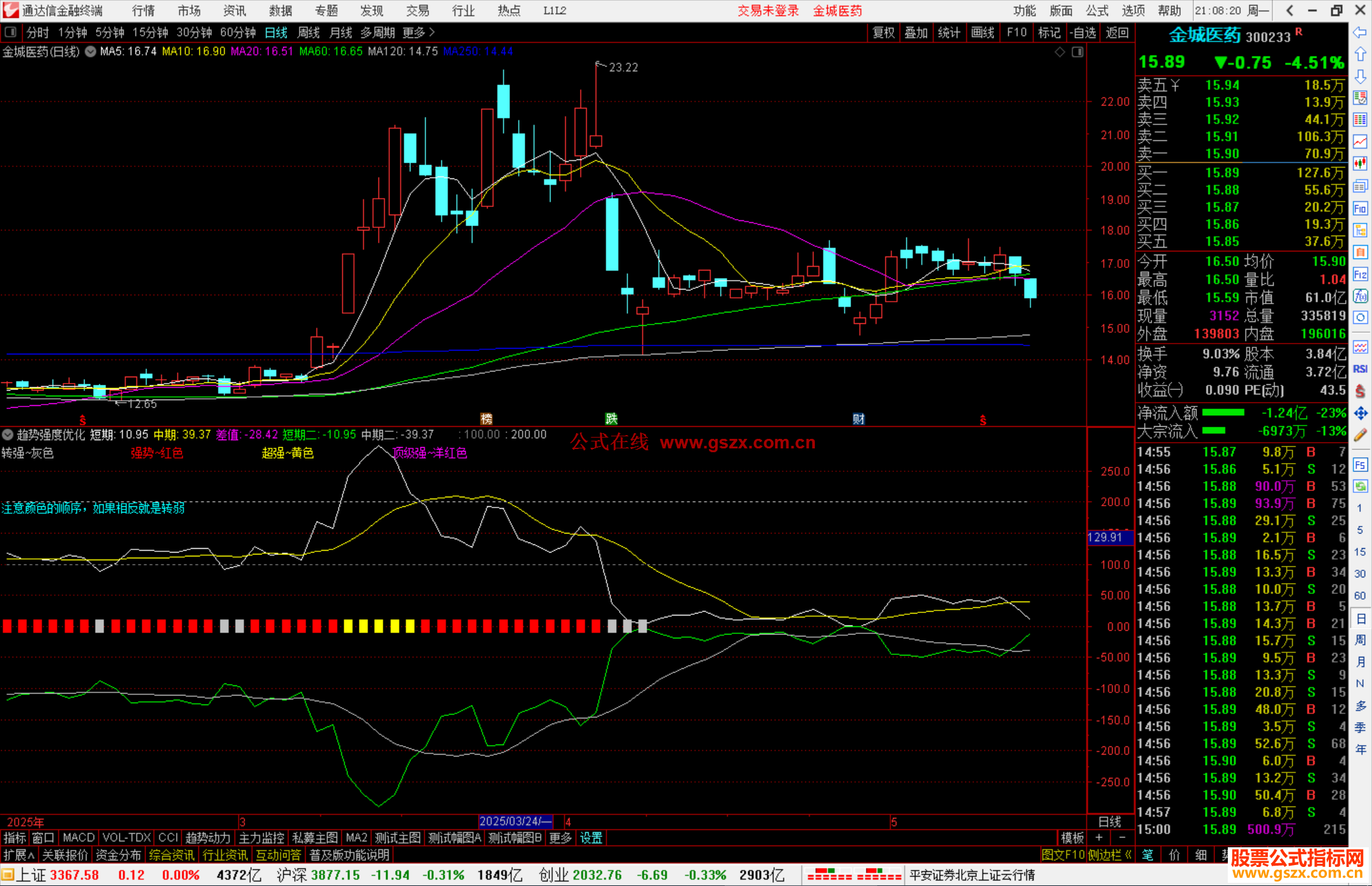Select the 周线 weekly period
Viewport: 1372px width, 886px height.
coord(309,32)
